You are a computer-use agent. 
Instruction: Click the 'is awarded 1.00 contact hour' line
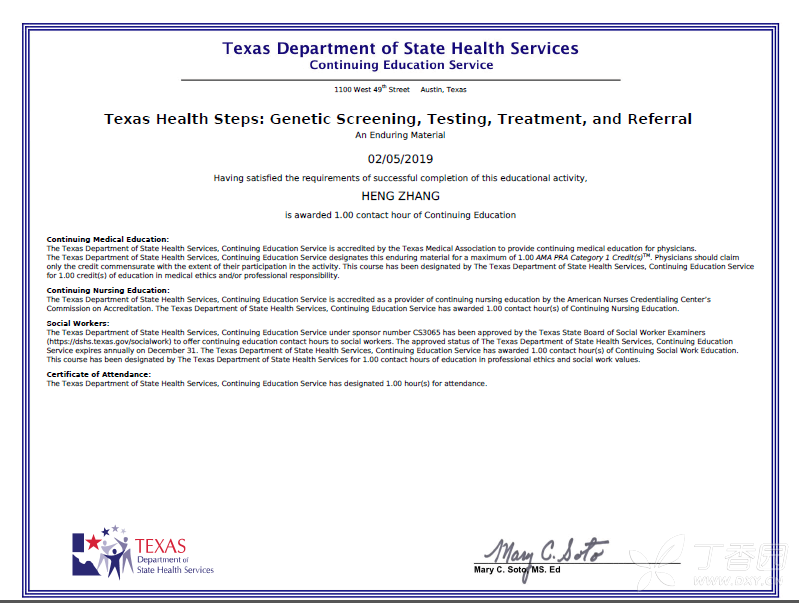400,215
